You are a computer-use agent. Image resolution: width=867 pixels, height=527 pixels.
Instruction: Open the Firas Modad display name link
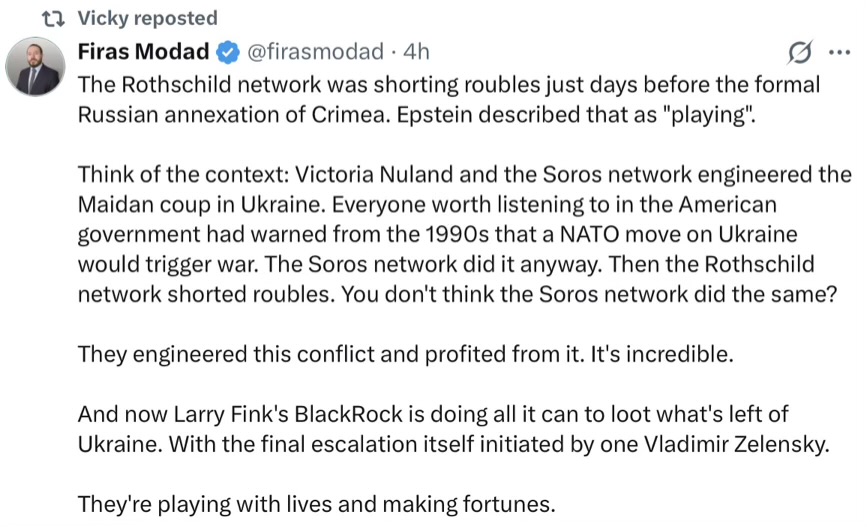tap(143, 52)
